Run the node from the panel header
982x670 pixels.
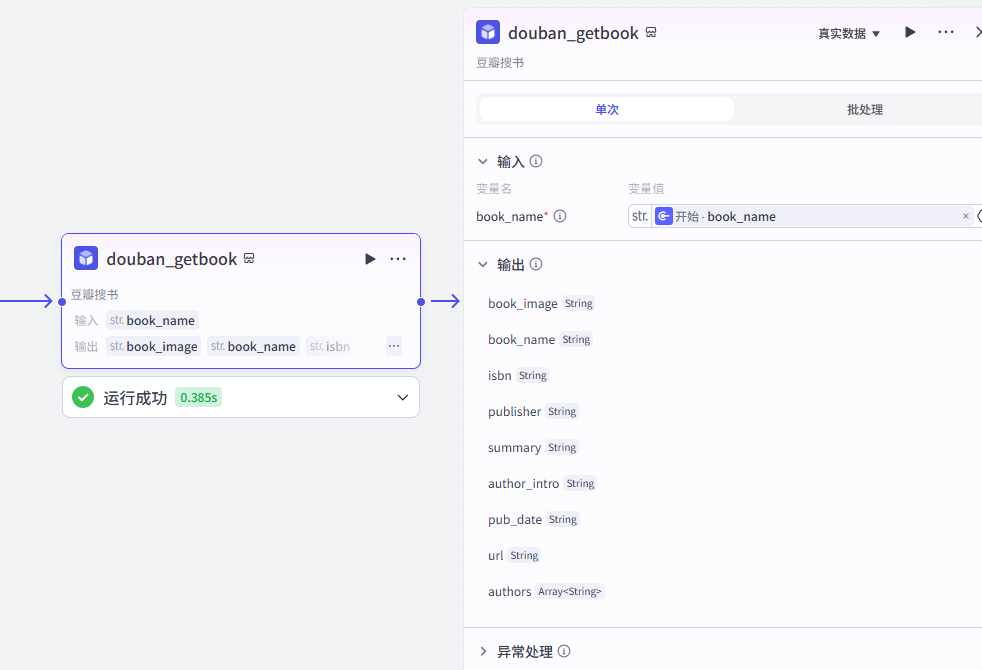click(910, 32)
